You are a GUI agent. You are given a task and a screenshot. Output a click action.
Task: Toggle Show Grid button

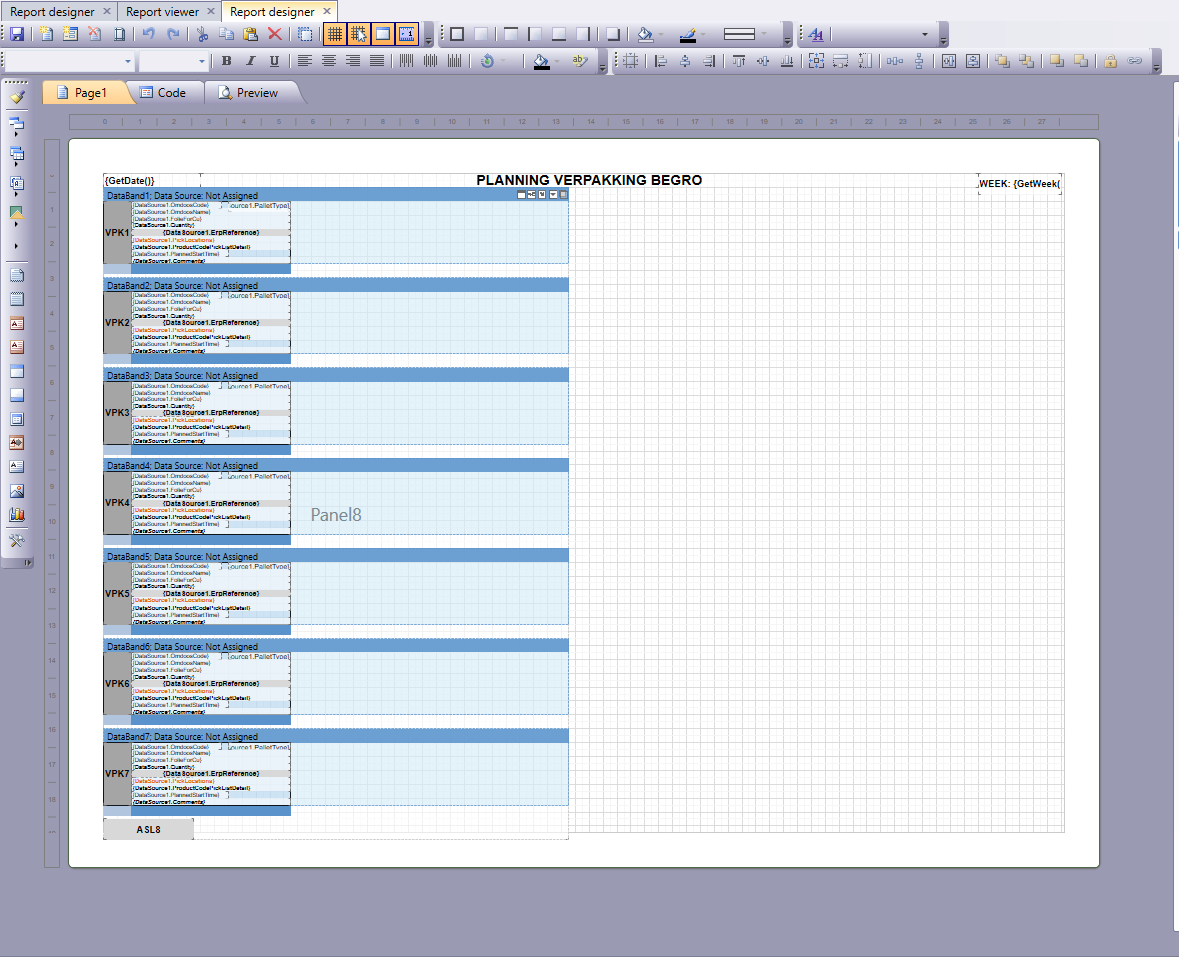(335, 34)
